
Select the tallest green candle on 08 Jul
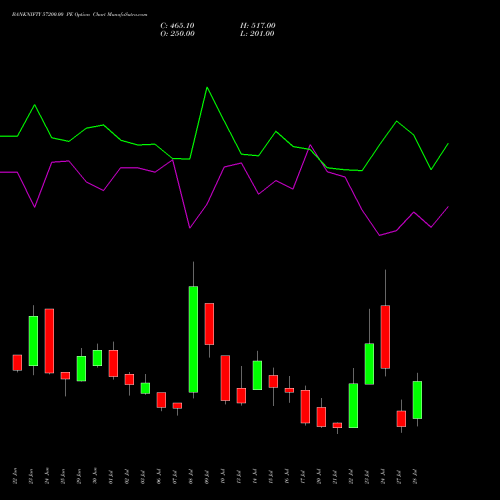193,339
